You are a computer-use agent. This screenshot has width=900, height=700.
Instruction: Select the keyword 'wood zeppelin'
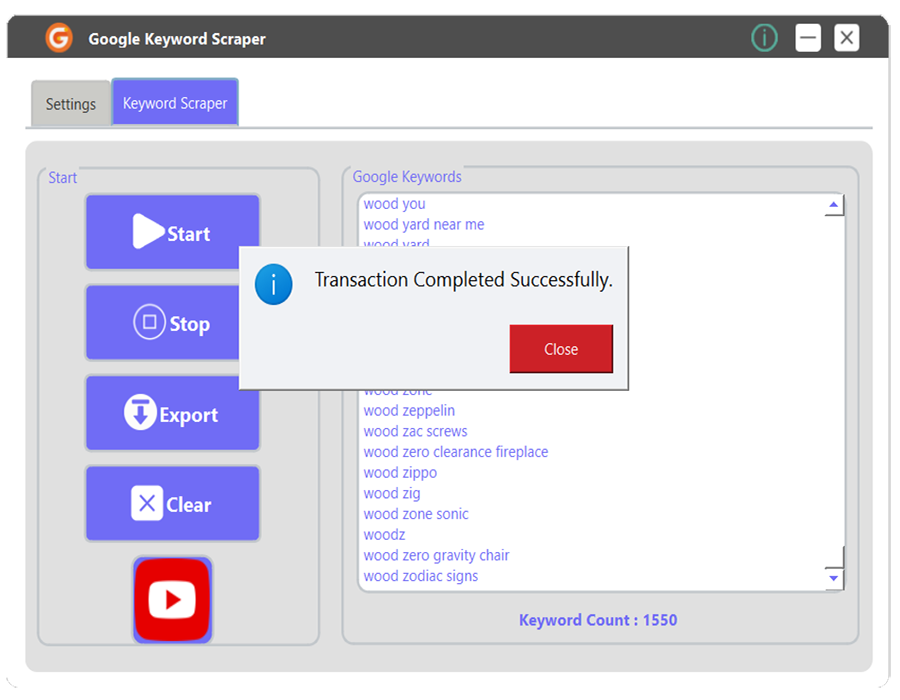[x=409, y=410]
